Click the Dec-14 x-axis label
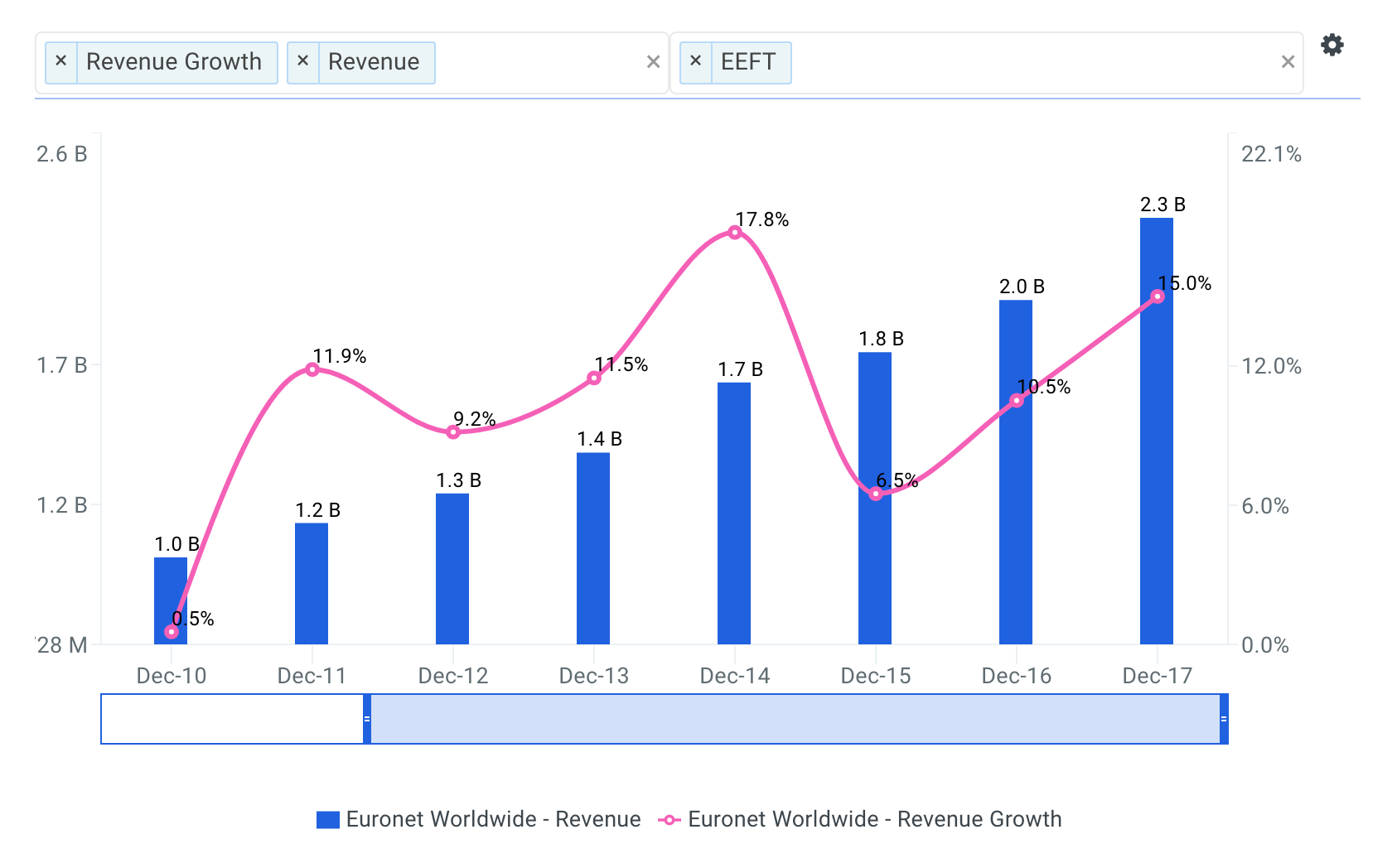 tap(735, 676)
